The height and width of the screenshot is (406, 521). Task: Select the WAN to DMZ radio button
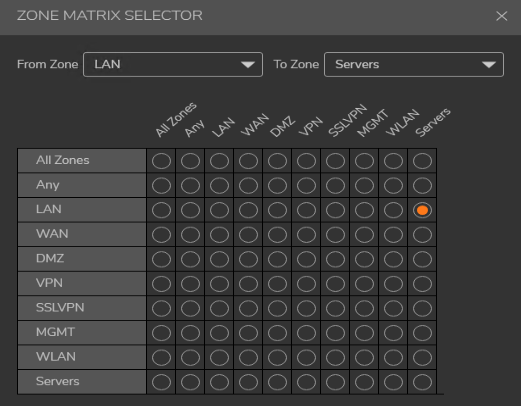[277, 235]
